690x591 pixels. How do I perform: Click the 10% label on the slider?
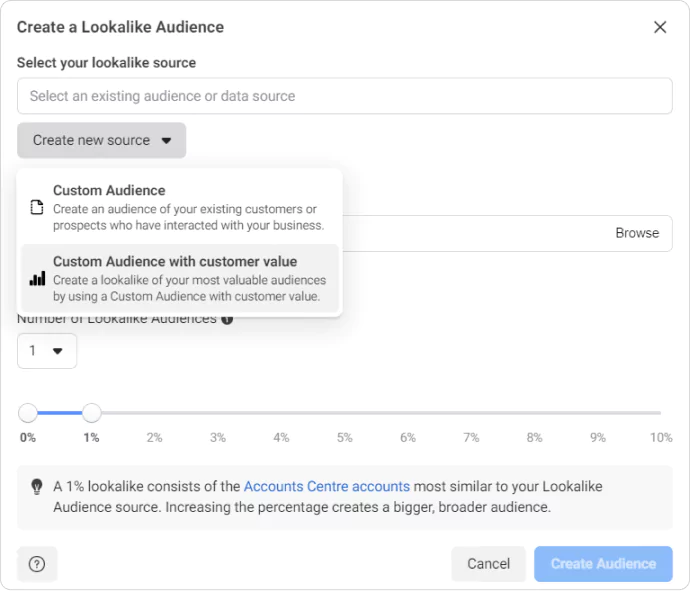click(660, 438)
